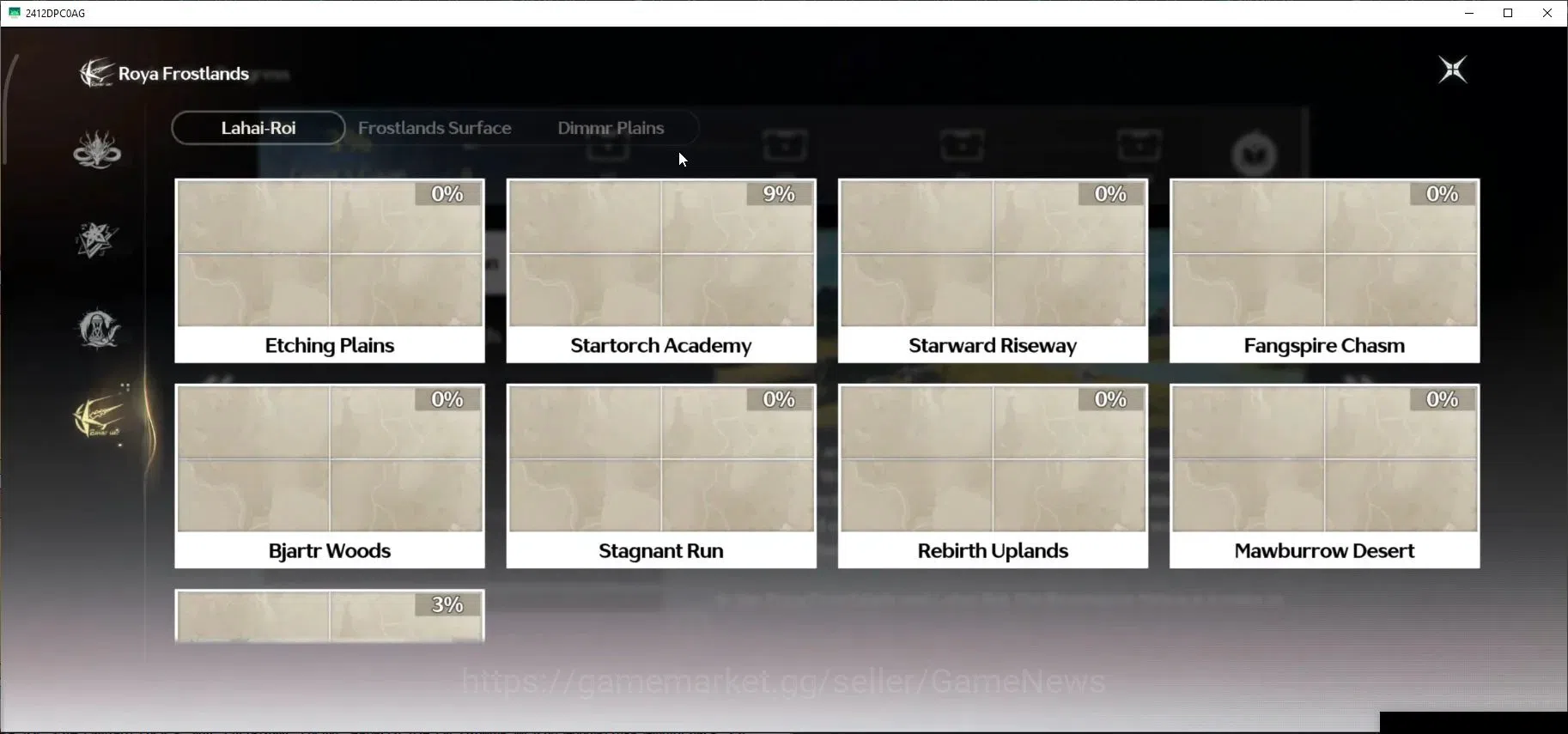Open the Stagnant Run map card

click(661, 476)
